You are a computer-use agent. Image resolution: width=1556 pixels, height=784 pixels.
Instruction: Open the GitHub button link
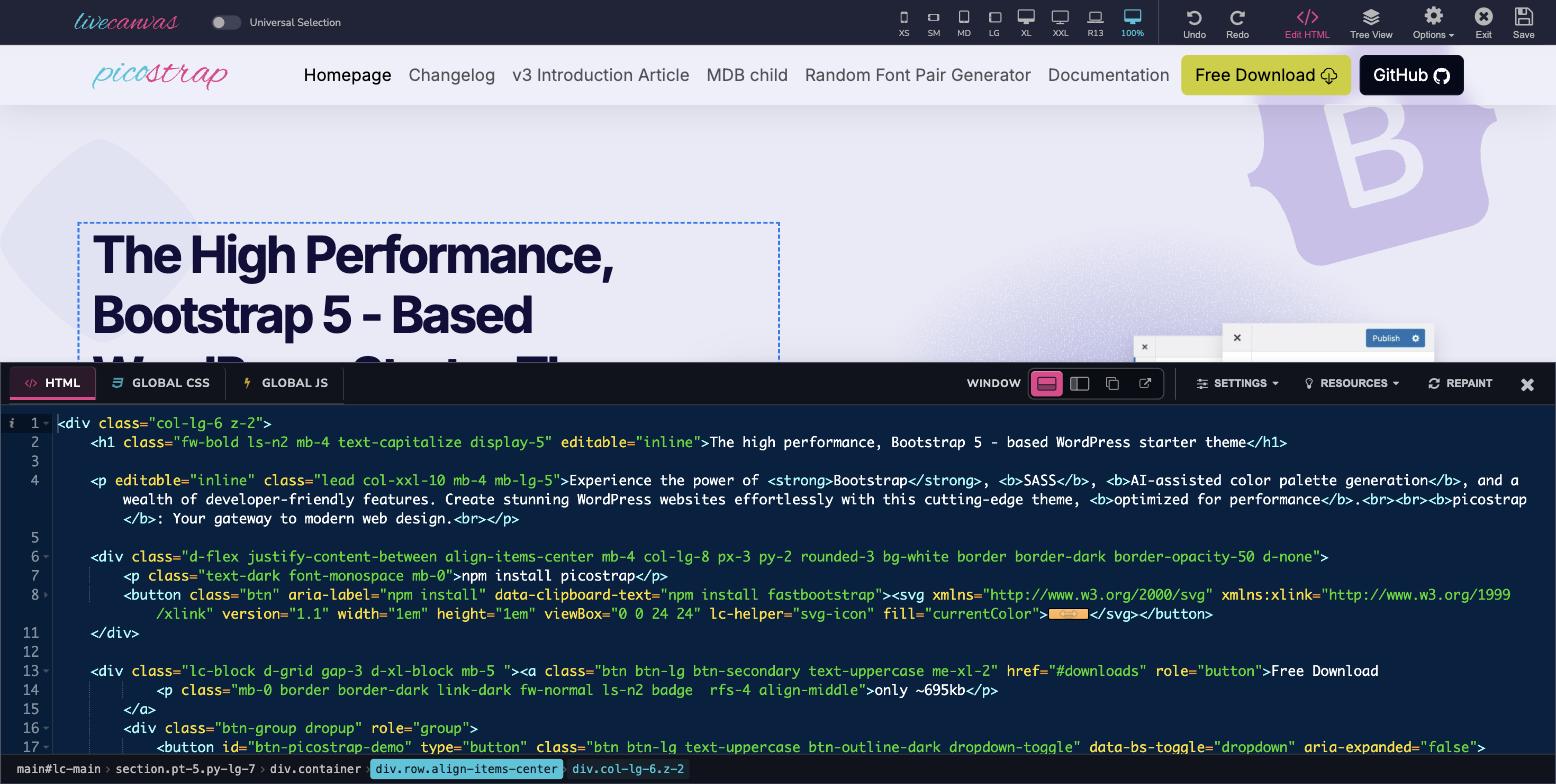[x=1411, y=75]
